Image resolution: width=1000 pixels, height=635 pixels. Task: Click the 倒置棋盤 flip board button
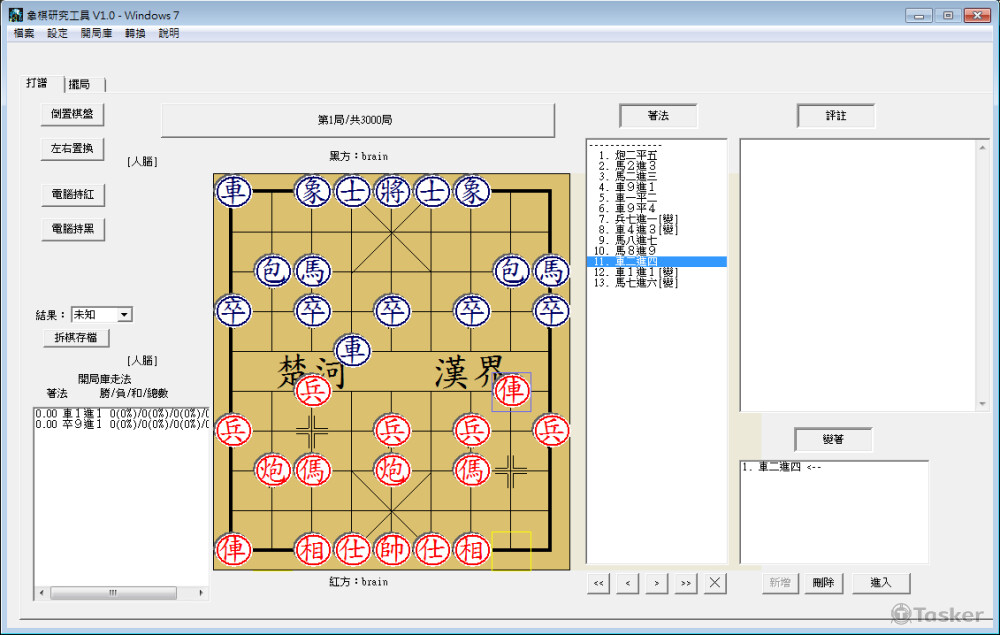tap(71, 114)
